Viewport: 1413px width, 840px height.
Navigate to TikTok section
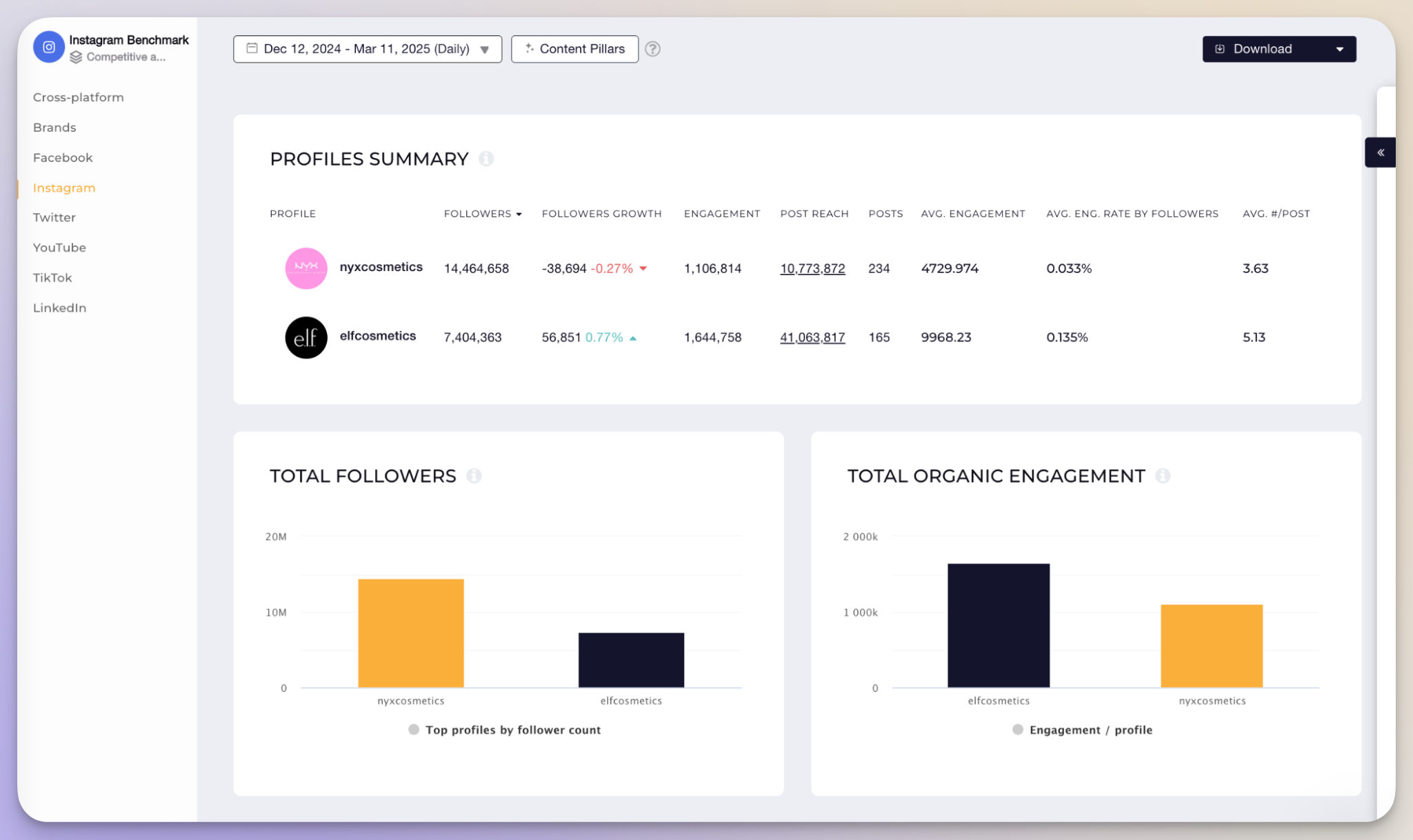click(x=52, y=277)
